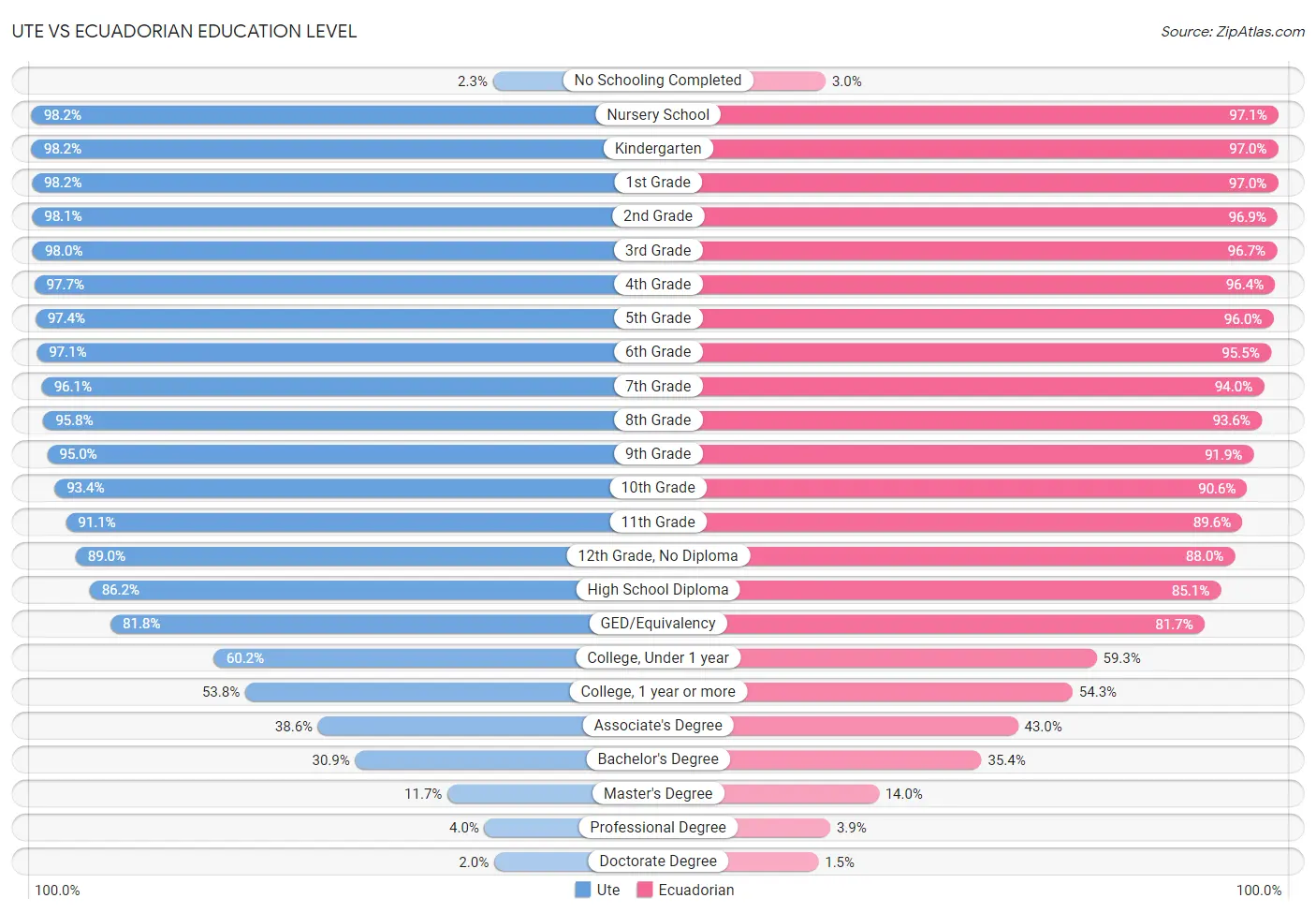Click the Professional Degree label
The width and height of the screenshot is (1316, 913).
click(658, 827)
